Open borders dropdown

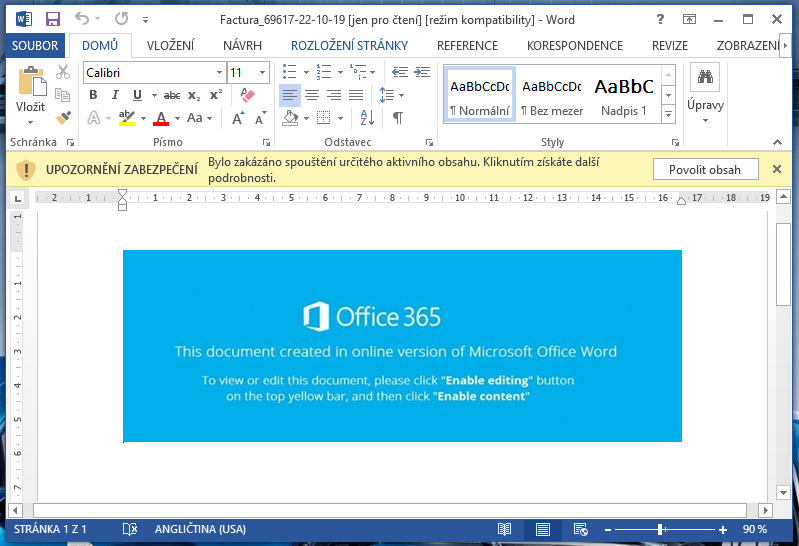339,118
